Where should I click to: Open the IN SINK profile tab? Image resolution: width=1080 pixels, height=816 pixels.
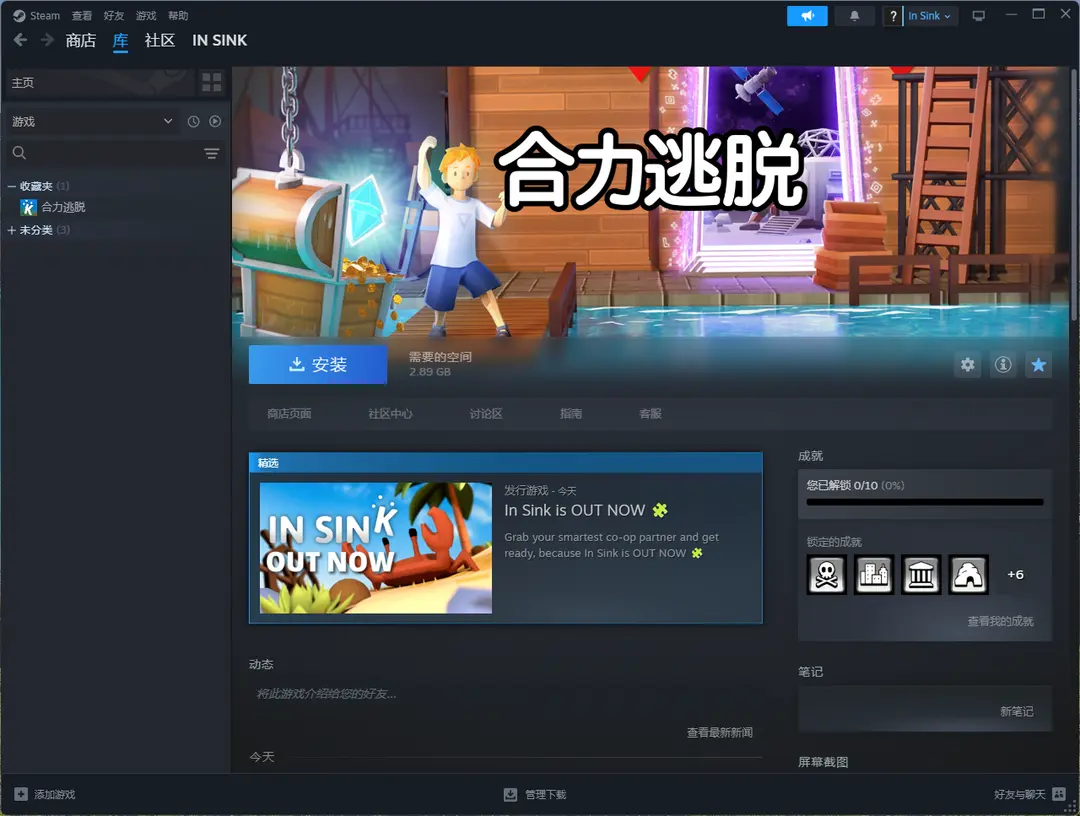tap(220, 41)
